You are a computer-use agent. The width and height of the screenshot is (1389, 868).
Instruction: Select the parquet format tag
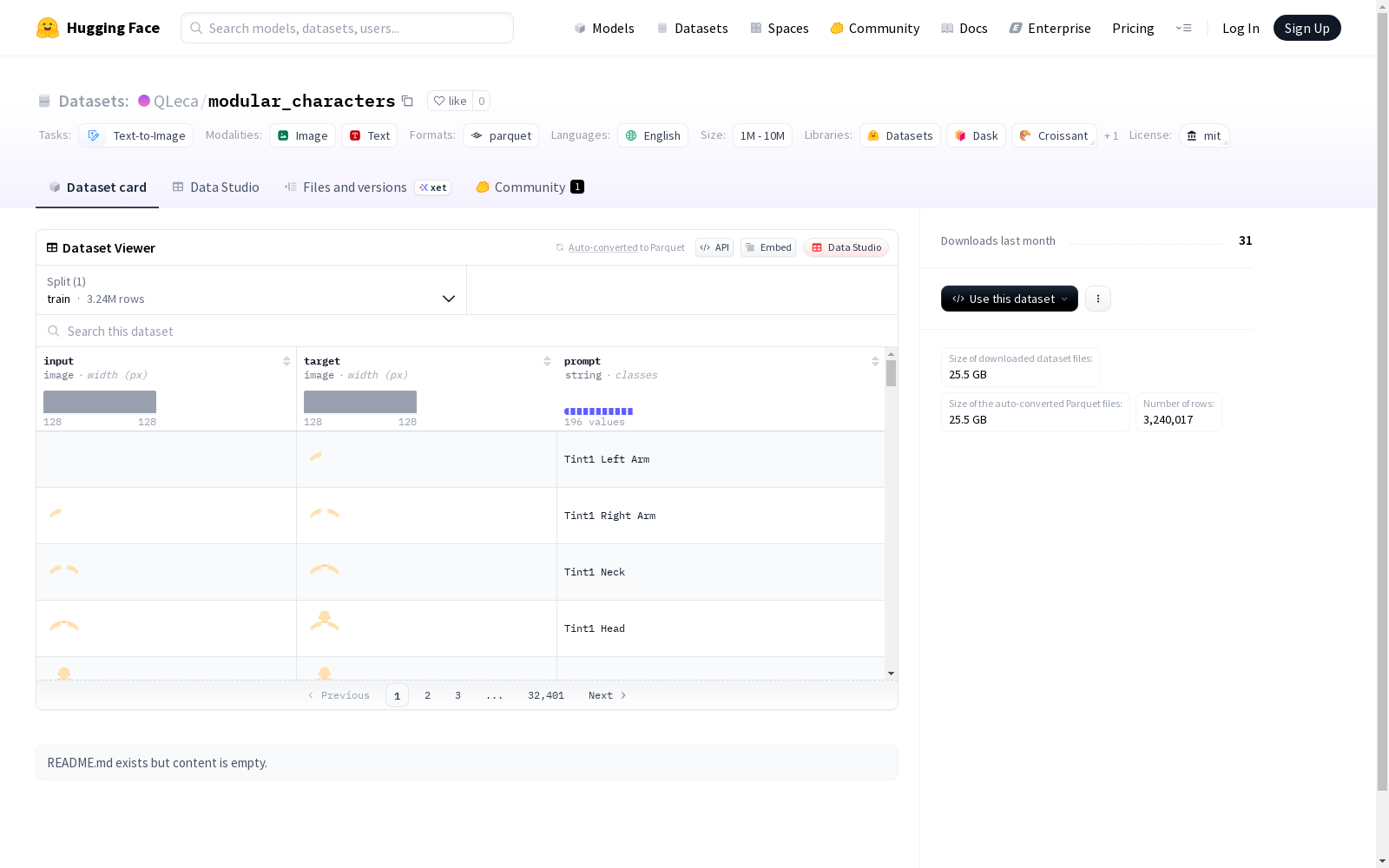pos(501,135)
